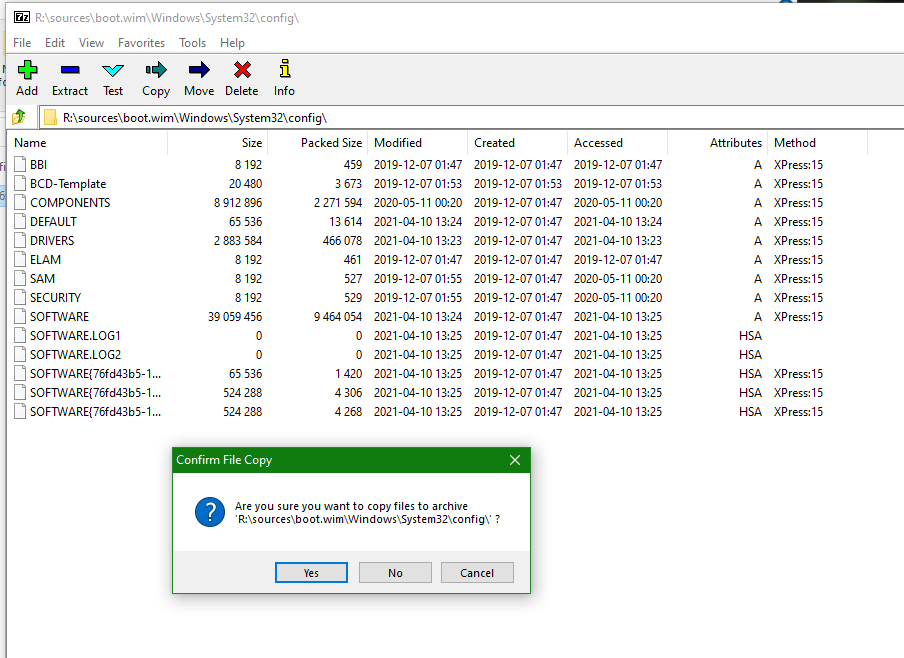This screenshot has height=658, width=904.
Task: Click BBI packed size 459
Action: pyautogui.click(x=353, y=164)
